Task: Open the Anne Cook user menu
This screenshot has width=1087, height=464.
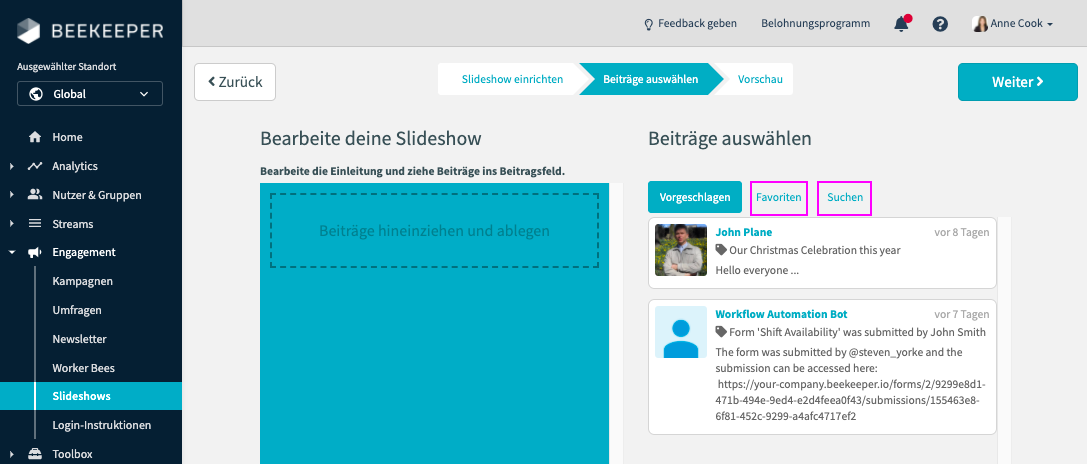Action: tap(1013, 23)
